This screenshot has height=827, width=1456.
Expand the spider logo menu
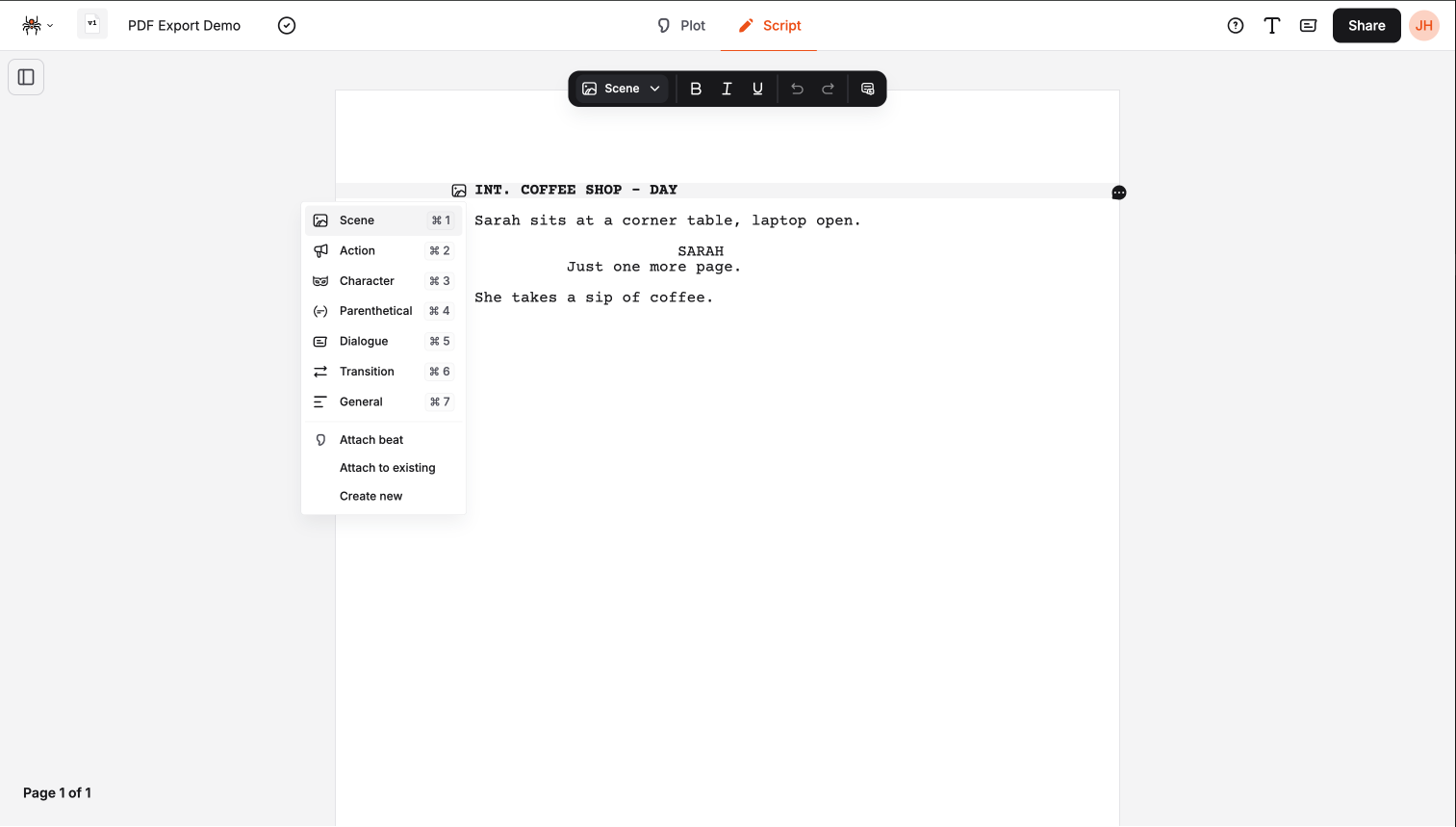tap(36, 25)
